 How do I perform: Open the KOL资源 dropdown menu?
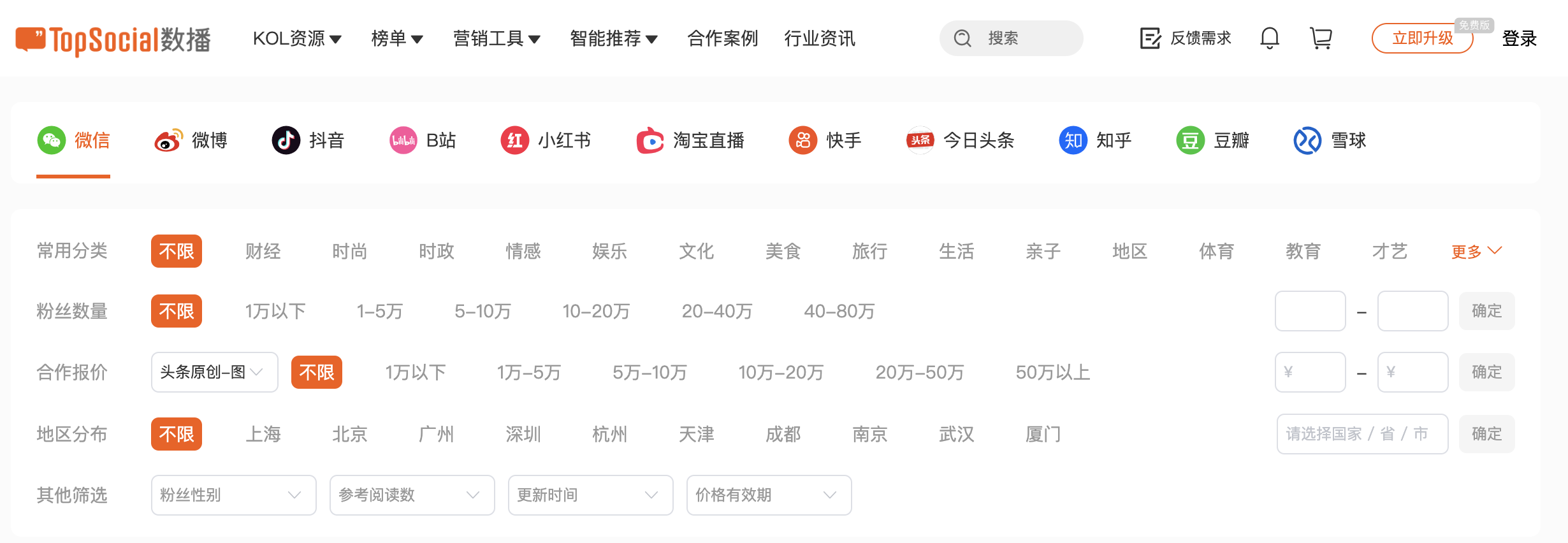[x=297, y=38]
